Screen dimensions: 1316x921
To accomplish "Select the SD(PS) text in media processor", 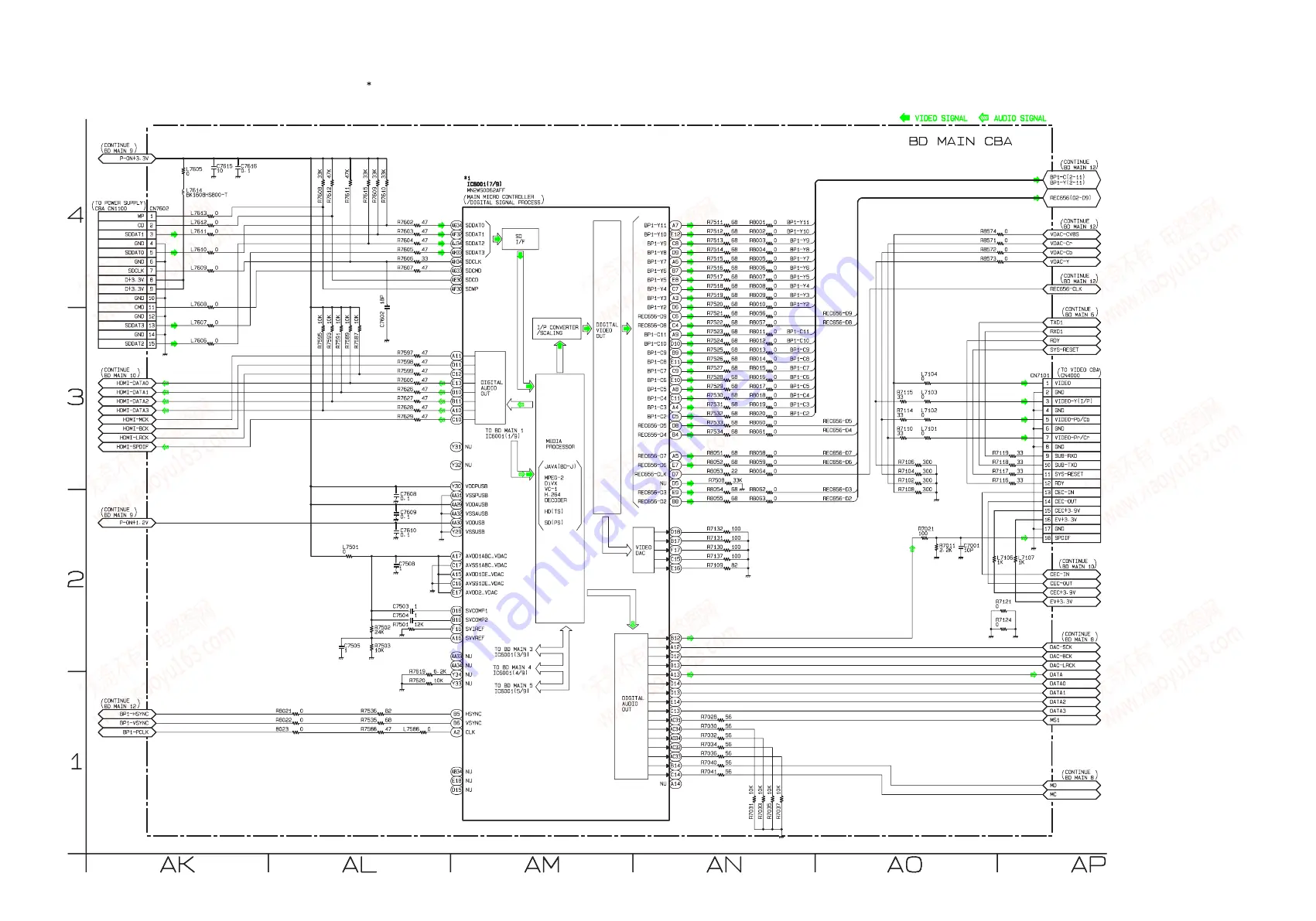I will coord(554,523).
